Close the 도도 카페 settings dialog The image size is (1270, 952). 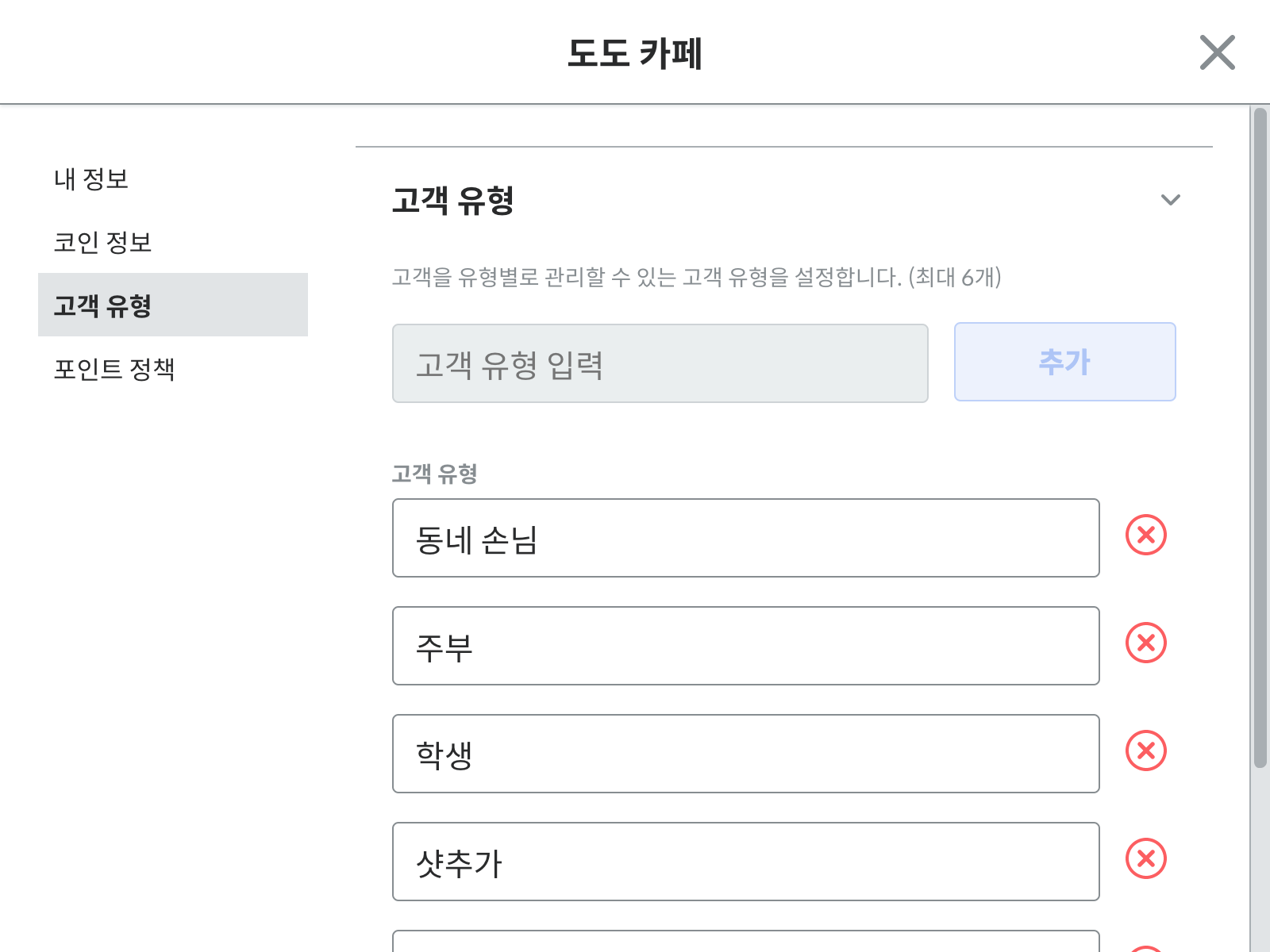pyautogui.click(x=1217, y=53)
